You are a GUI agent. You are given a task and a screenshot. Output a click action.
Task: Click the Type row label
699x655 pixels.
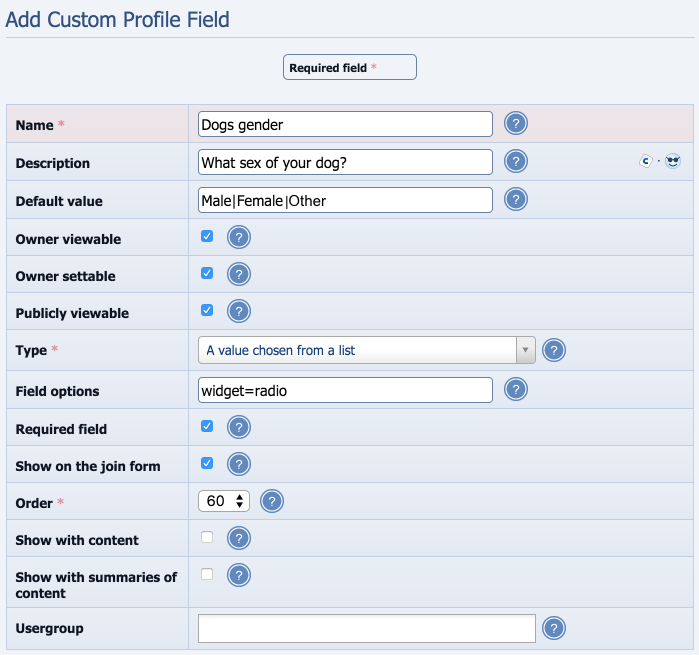point(31,350)
